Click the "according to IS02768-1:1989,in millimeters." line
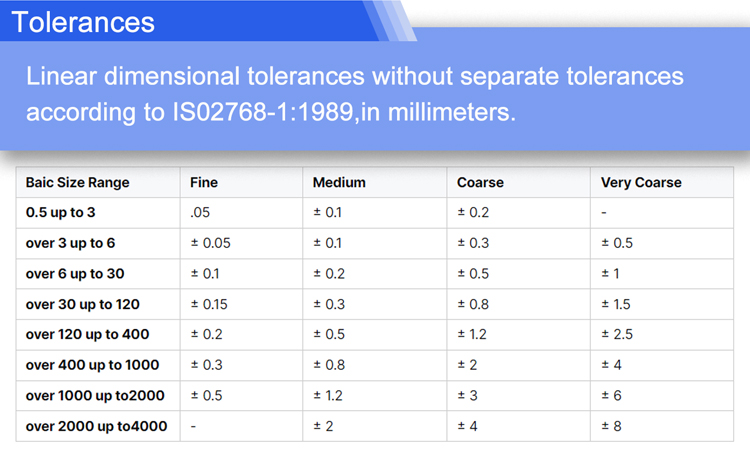 (x=271, y=112)
